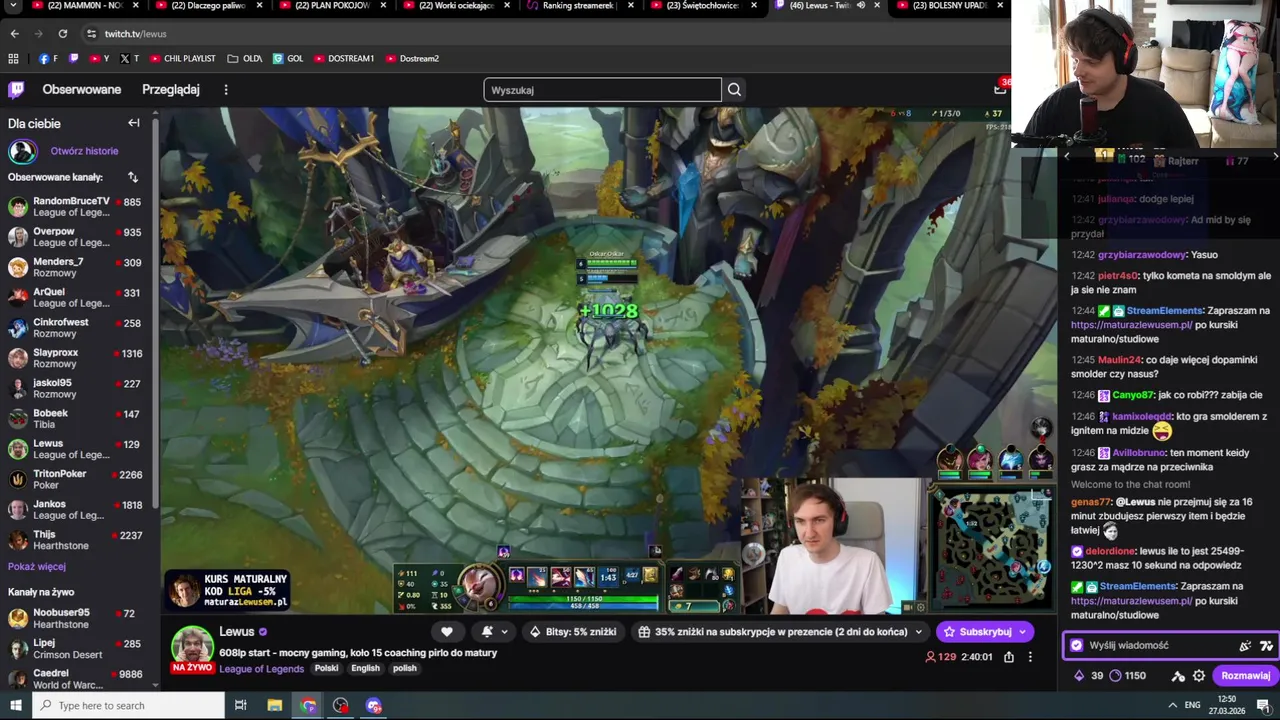Screen dimensions: 1280x720
Task: Open TritonPoker channel in sidebar
Action: point(78,479)
